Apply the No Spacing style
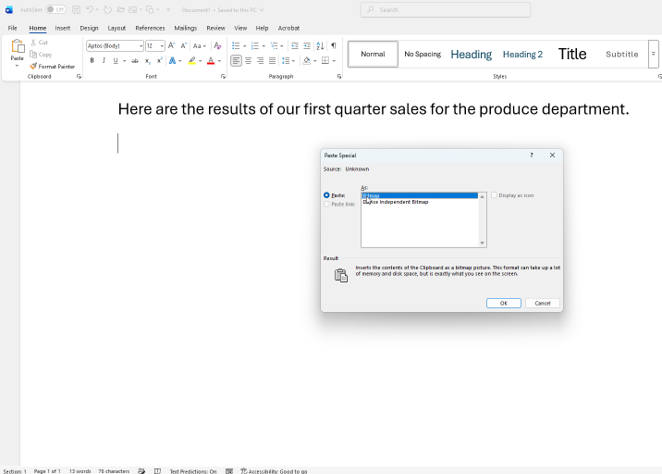This screenshot has height=474, width=662. (x=422, y=54)
